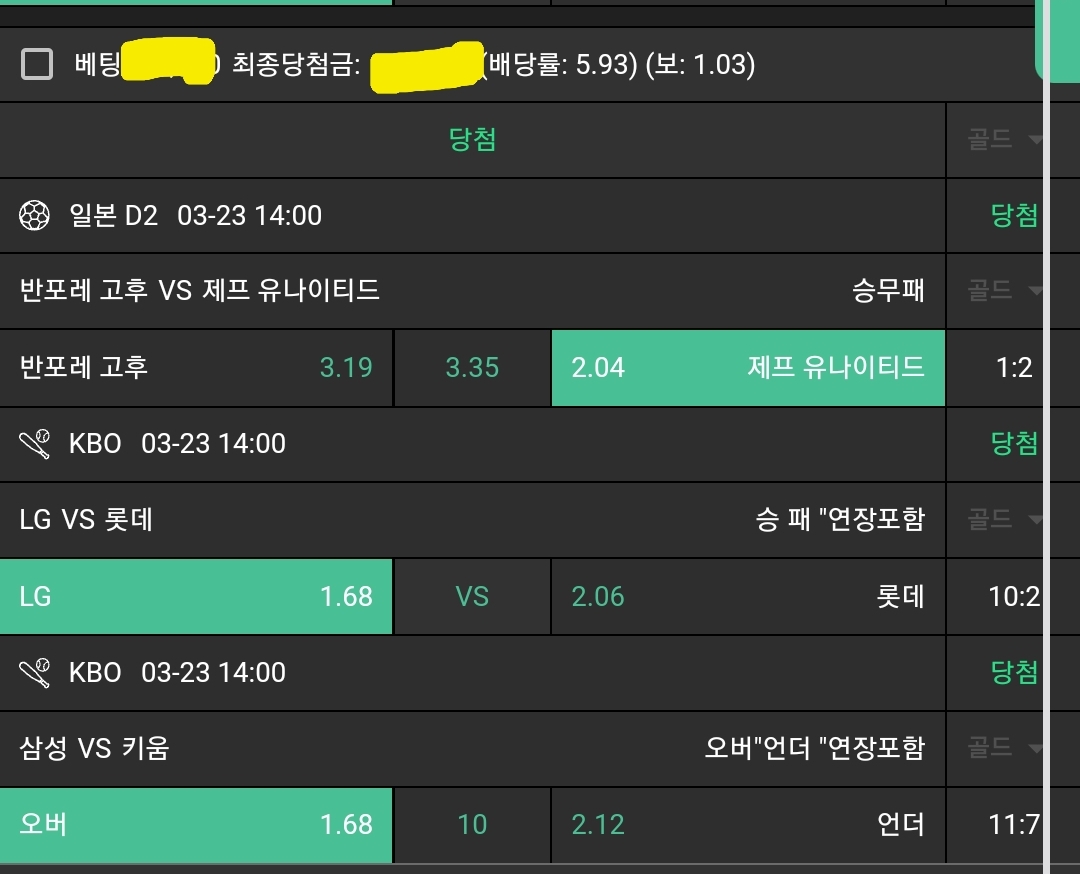Viewport: 1080px width, 874px height.
Task: Click the highlighted 오버 1.68 cell
Action: (196, 824)
